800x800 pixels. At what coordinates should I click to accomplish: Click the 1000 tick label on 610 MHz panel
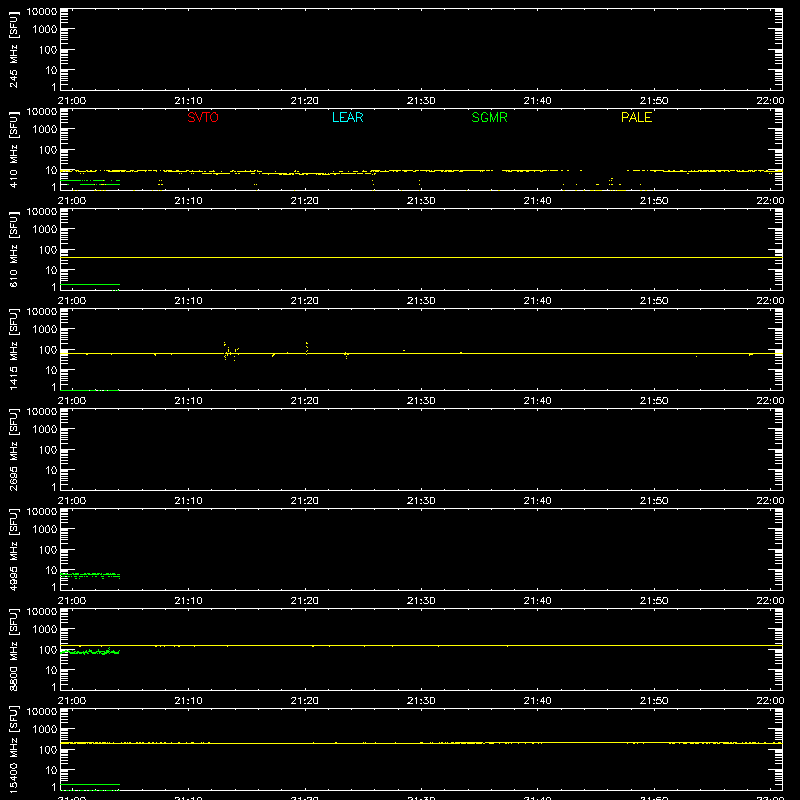tap(45, 229)
